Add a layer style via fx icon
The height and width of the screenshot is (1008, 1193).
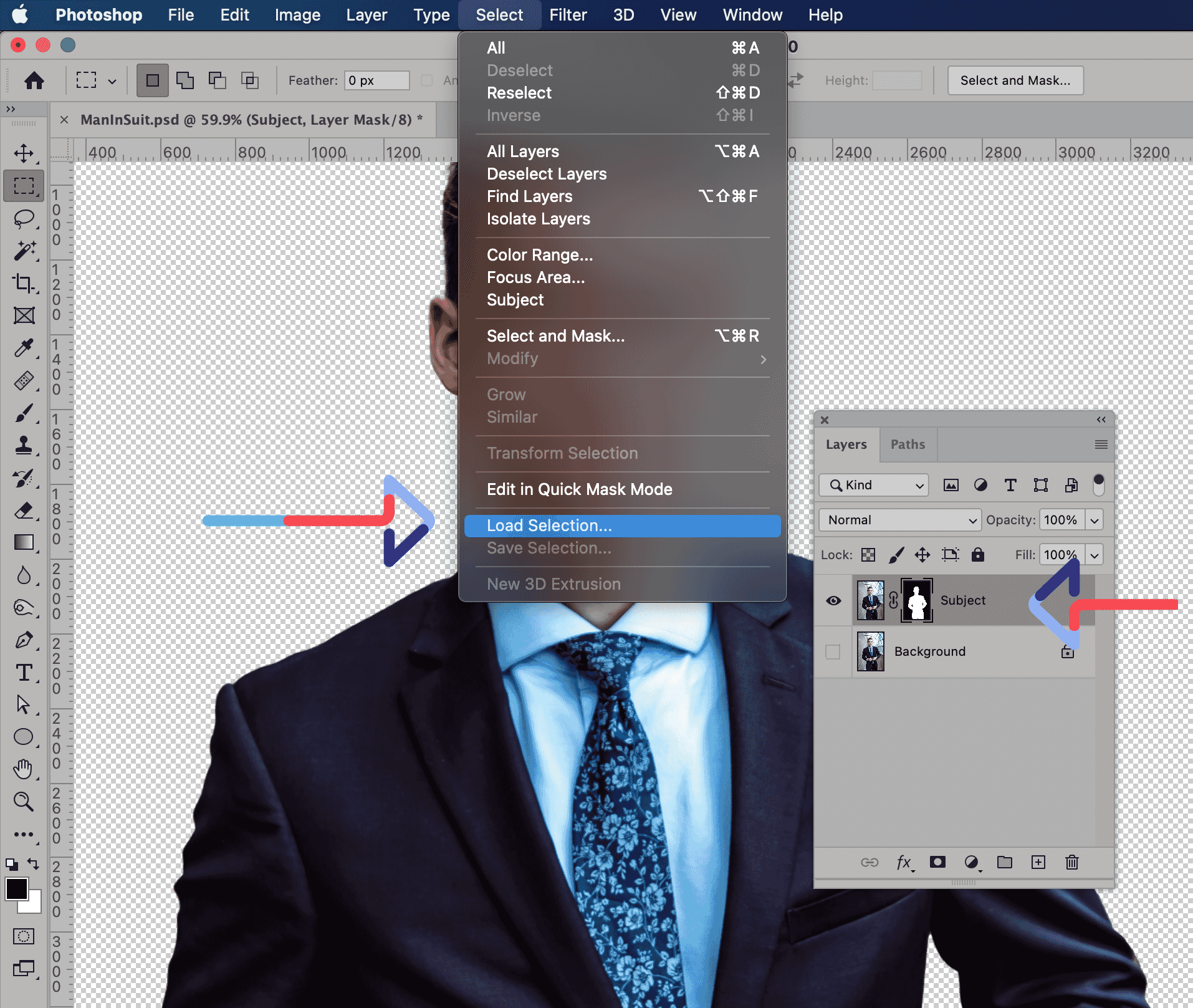[x=904, y=862]
